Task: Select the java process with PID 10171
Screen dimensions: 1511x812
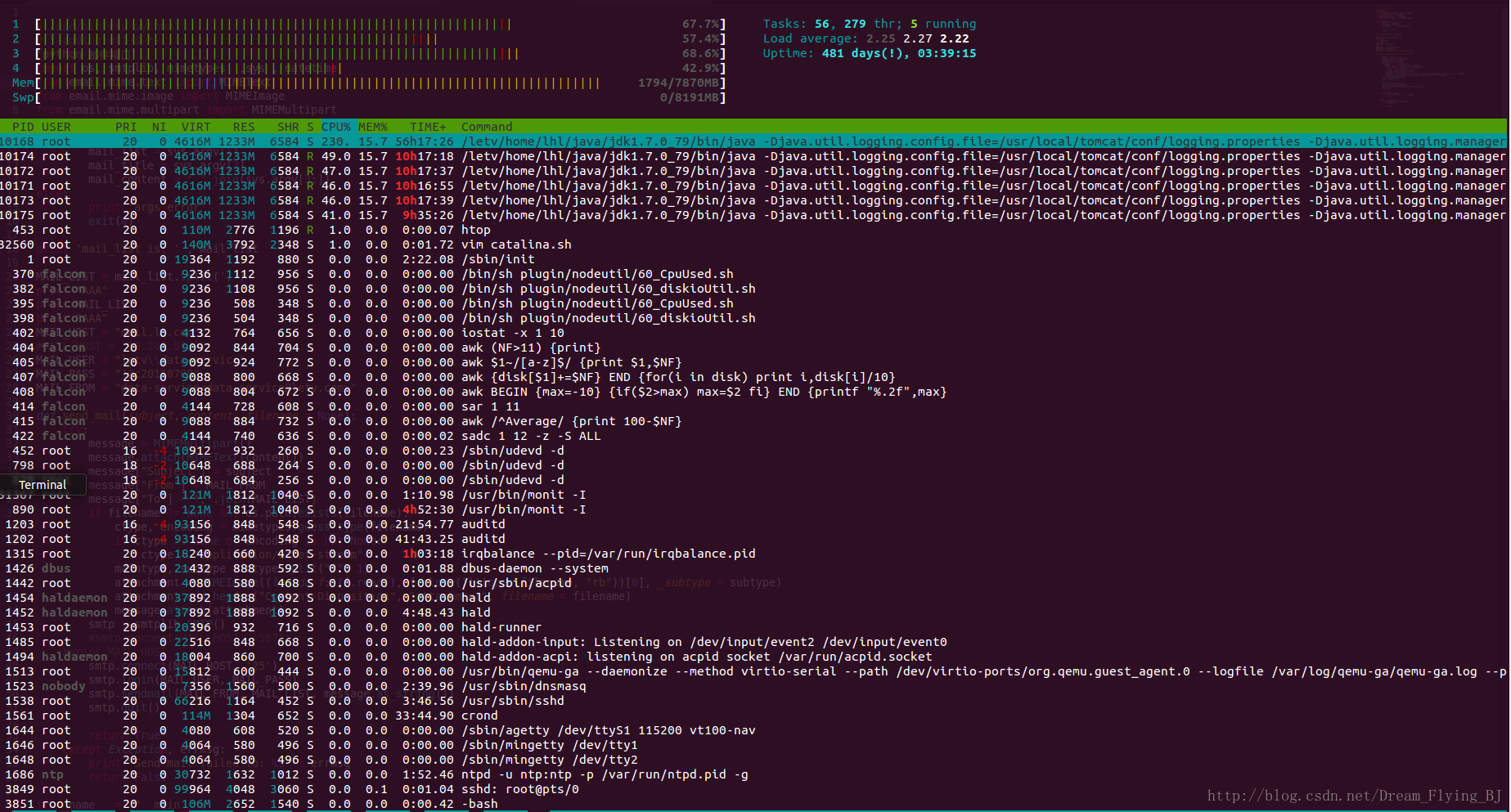Action: (753, 186)
